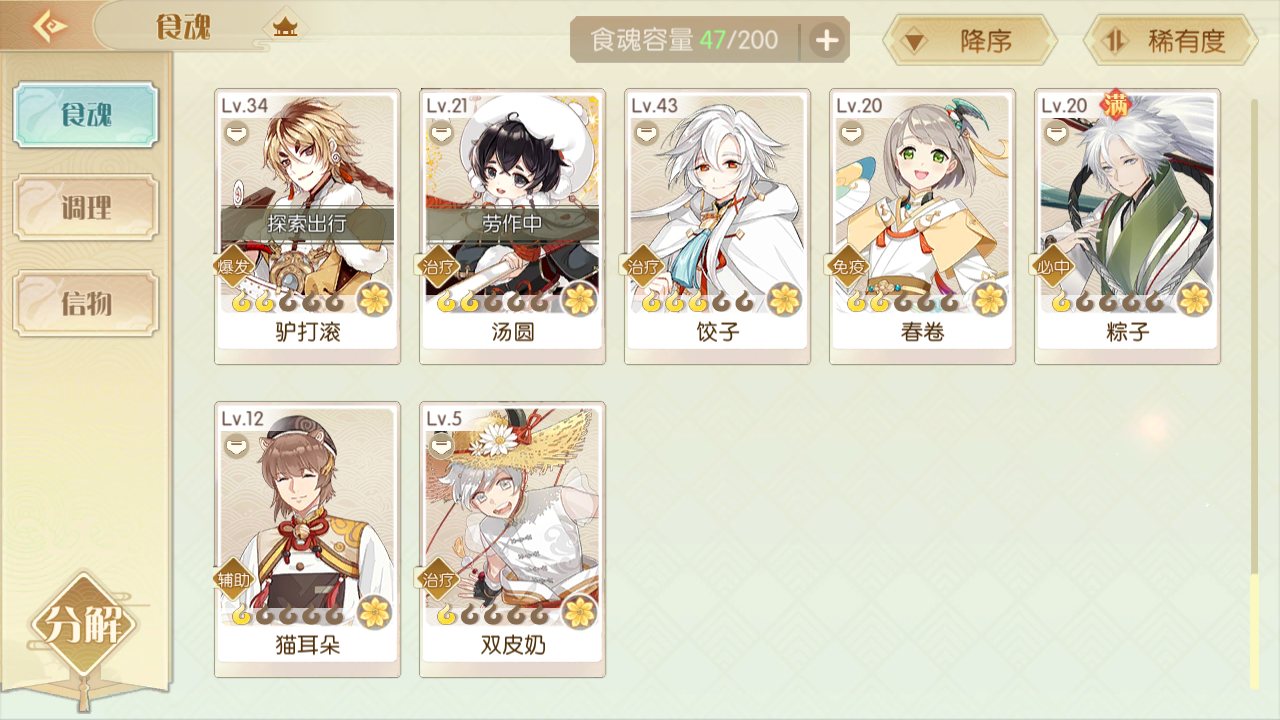Screen dimensions: 1280x720
Task: Open the 稀有度 sorting dropdown
Action: [x=1170, y=41]
